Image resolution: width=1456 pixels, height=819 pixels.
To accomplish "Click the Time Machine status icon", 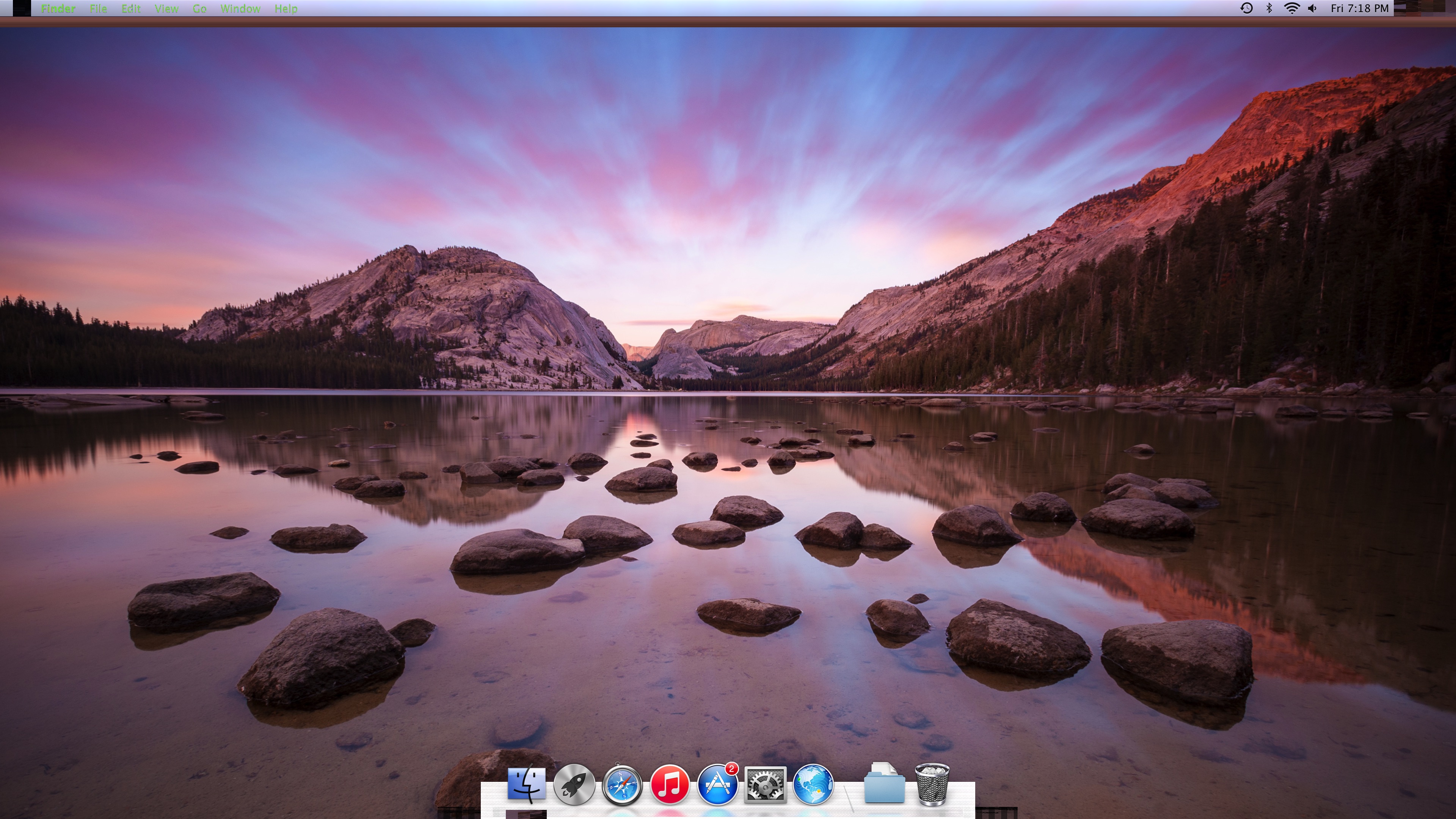I will [x=1246, y=8].
